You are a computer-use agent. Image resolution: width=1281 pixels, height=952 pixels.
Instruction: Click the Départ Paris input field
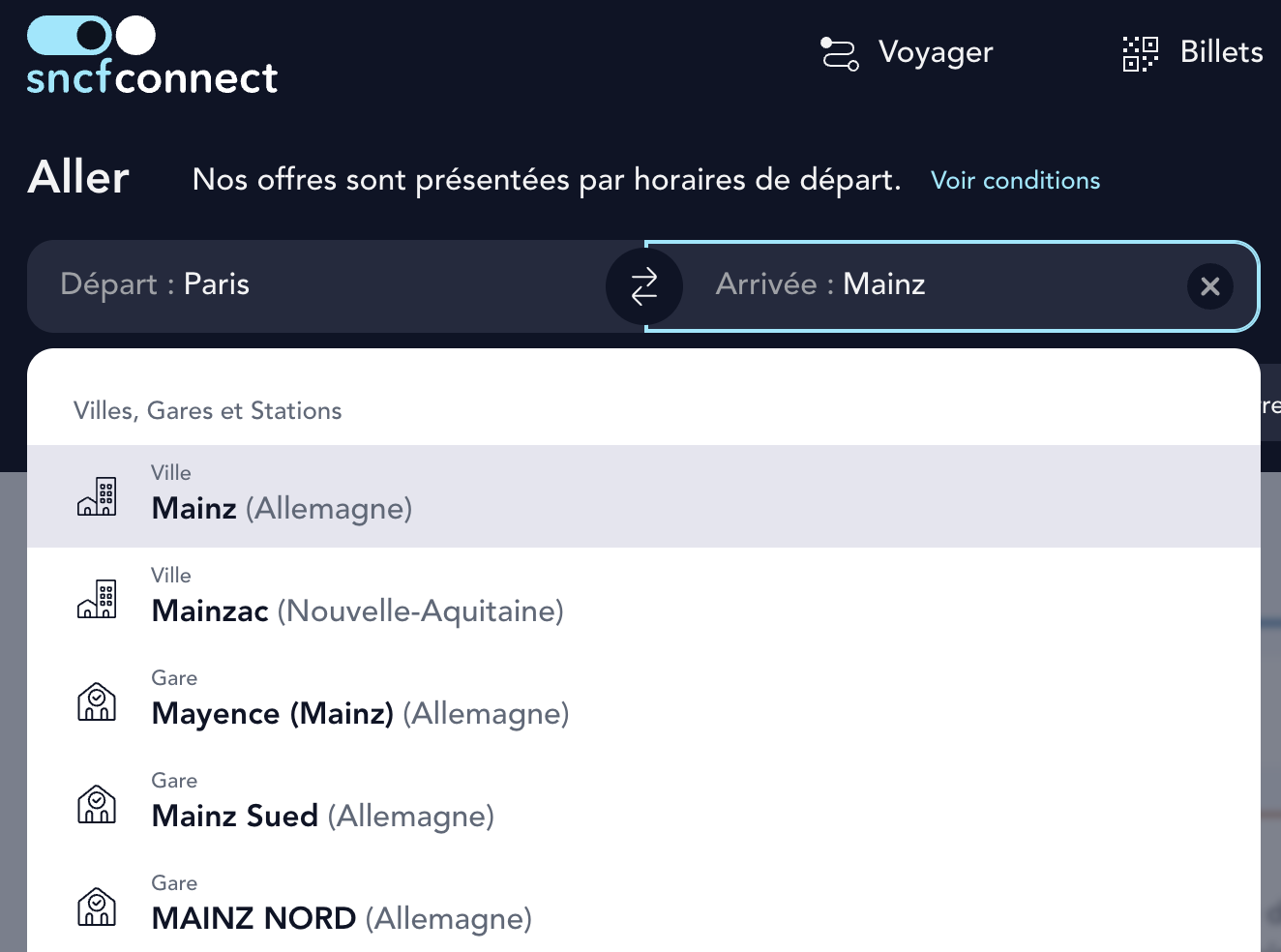pyautogui.click(x=319, y=285)
